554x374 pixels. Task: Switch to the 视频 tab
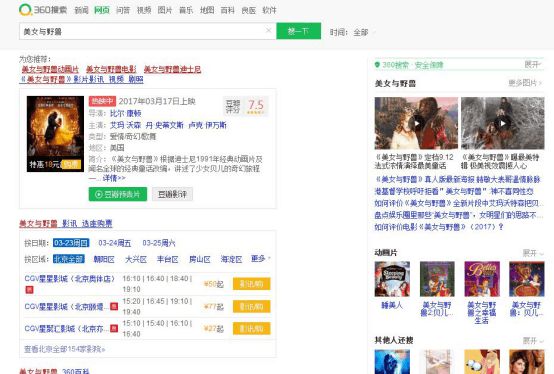pyautogui.click(x=144, y=10)
